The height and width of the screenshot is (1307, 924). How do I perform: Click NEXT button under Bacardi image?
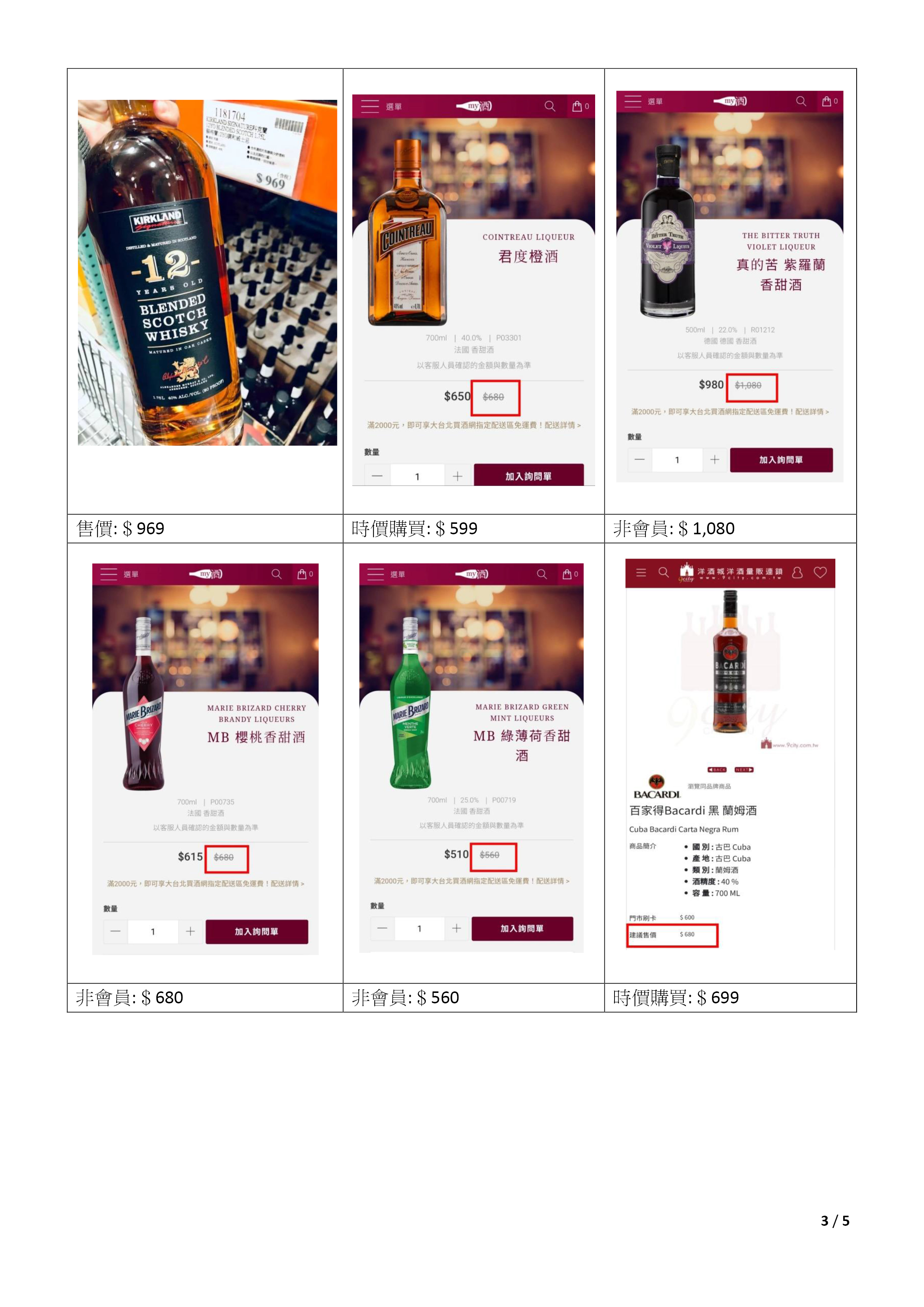tap(744, 770)
